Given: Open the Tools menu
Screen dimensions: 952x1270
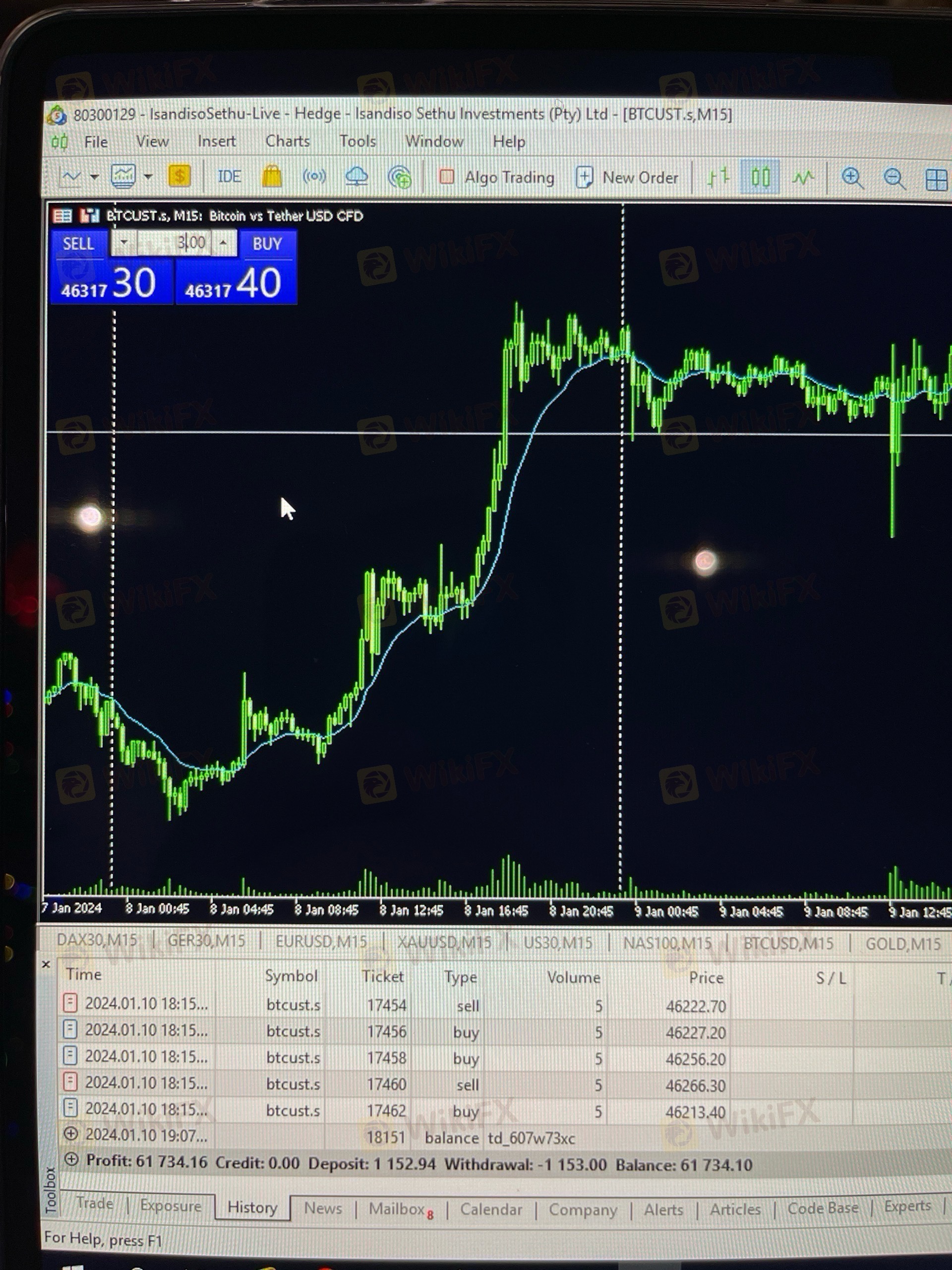Looking at the screenshot, I should 357,141.
